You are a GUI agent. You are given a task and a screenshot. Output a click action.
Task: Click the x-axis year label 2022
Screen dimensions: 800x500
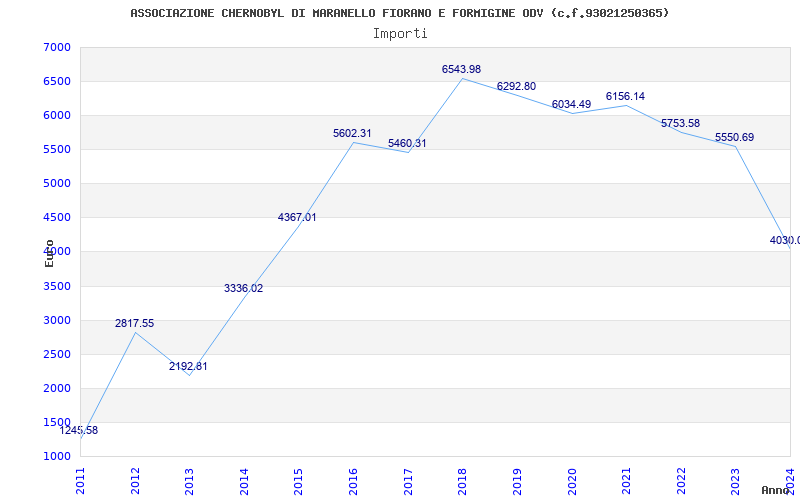[681, 481]
